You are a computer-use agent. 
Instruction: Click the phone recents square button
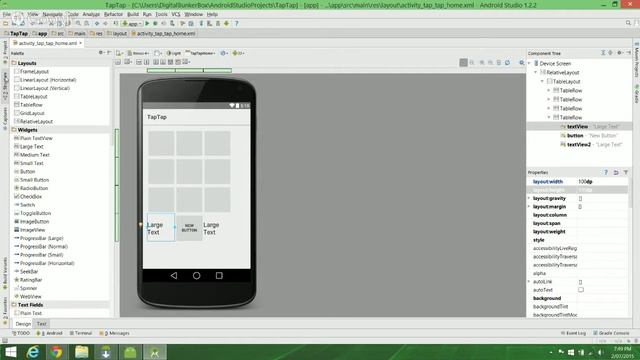coord(219,276)
